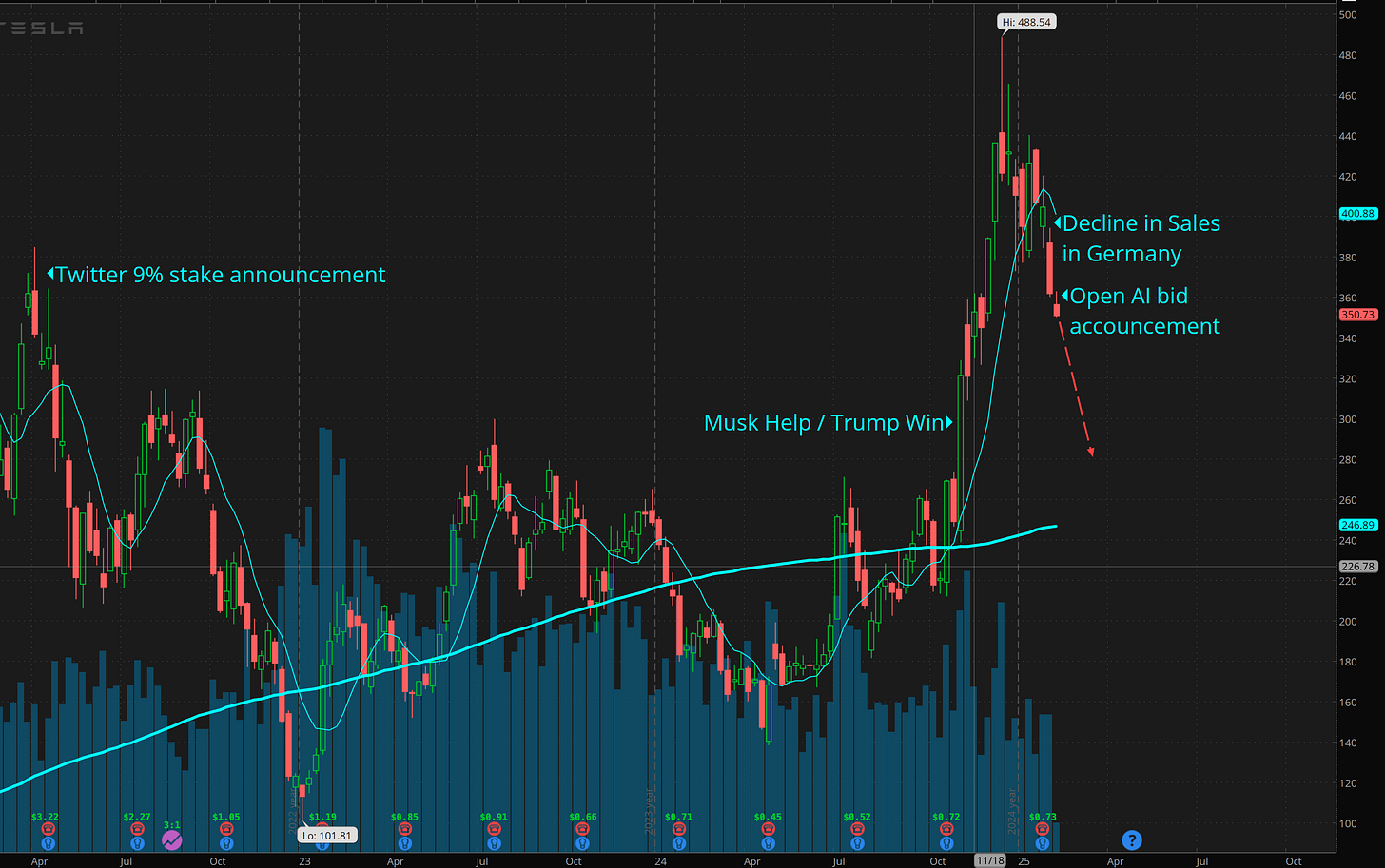1385x868 pixels.
Task: Click the gray 226.78 crosshair price label
Action: pyautogui.click(x=1357, y=567)
